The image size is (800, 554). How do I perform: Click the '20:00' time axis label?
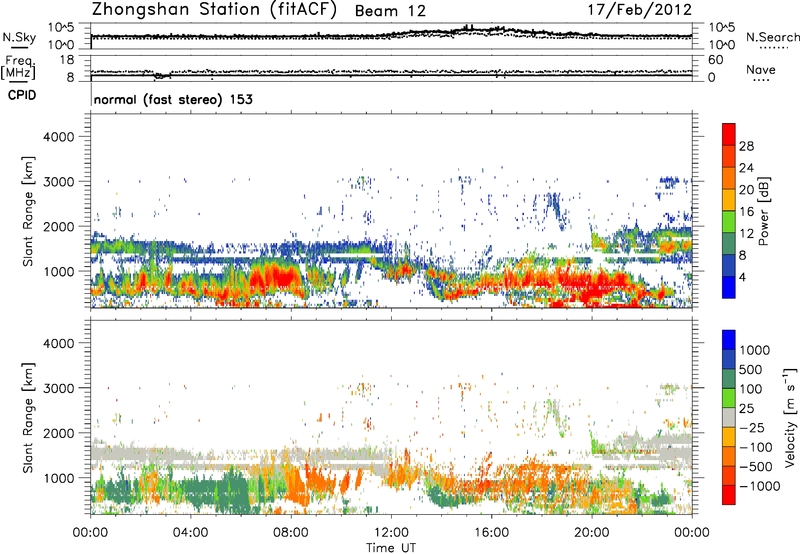591,533
